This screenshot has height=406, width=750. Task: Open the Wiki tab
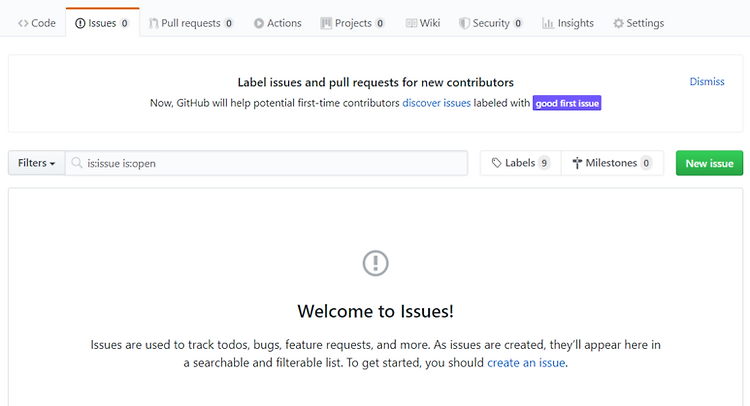pos(423,23)
